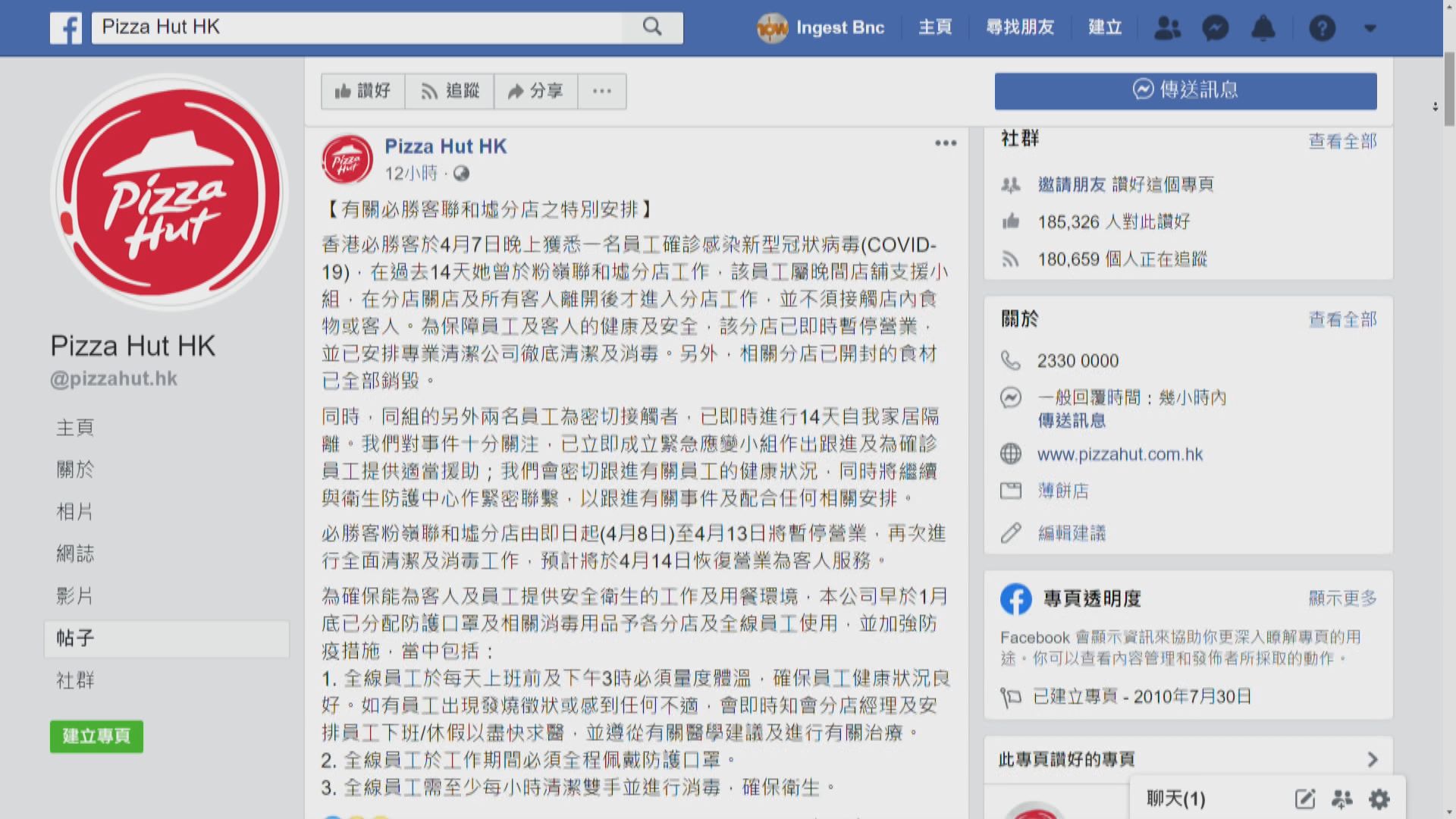1456x819 pixels.
Task: Open the post options three-dot menu
Action: pyautogui.click(x=945, y=143)
